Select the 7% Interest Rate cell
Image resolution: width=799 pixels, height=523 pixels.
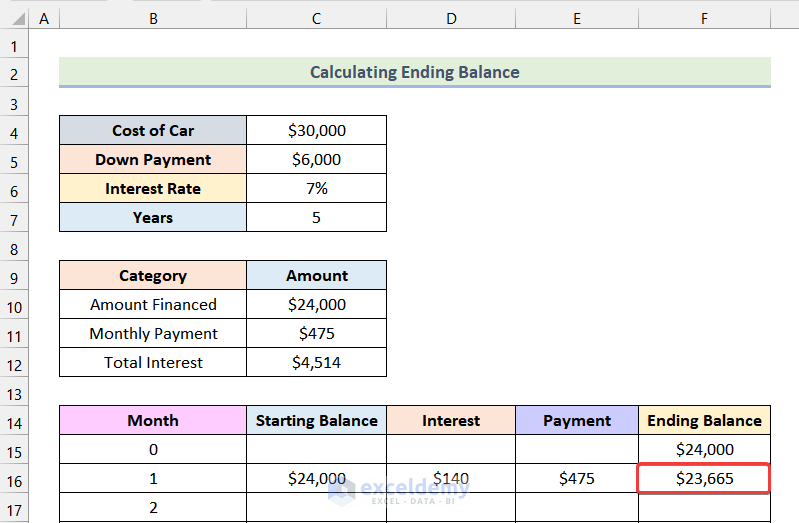[x=316, y=189]
